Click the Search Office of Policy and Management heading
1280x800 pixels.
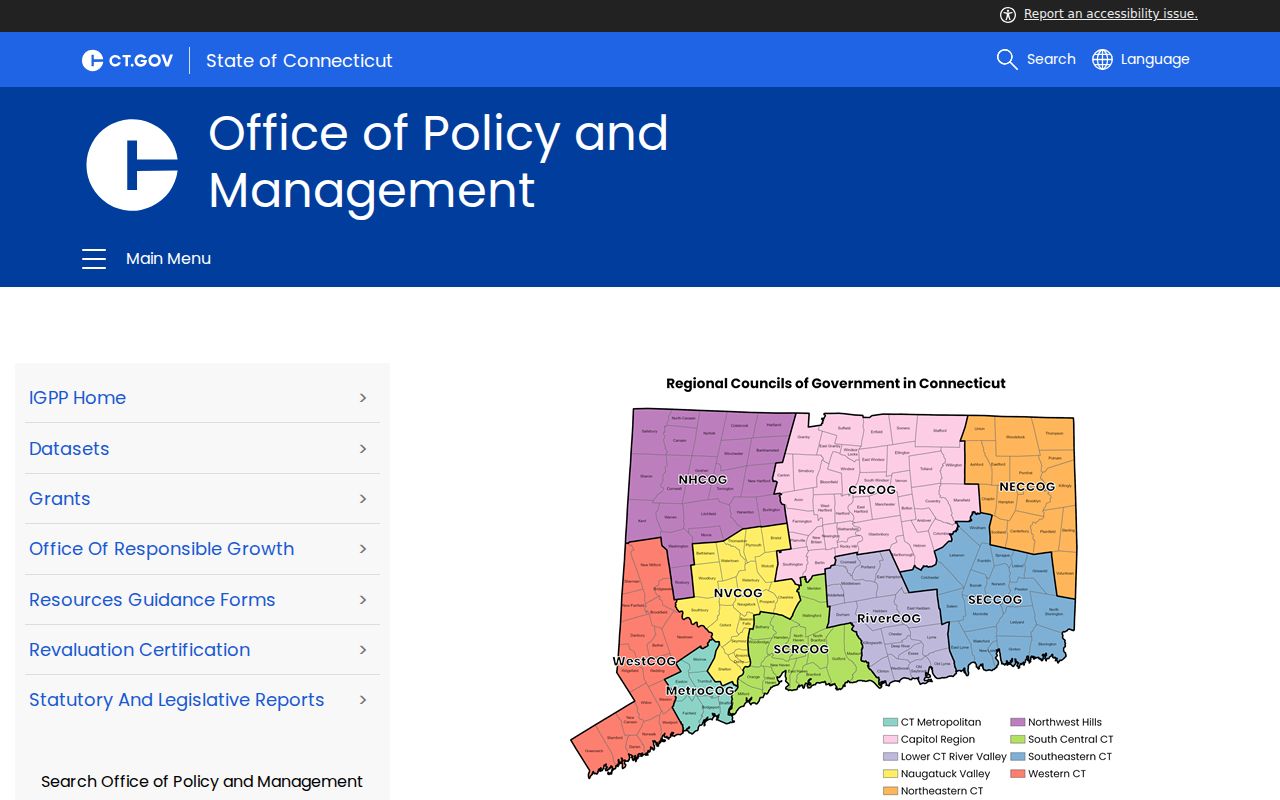click(x=202, y=782)
